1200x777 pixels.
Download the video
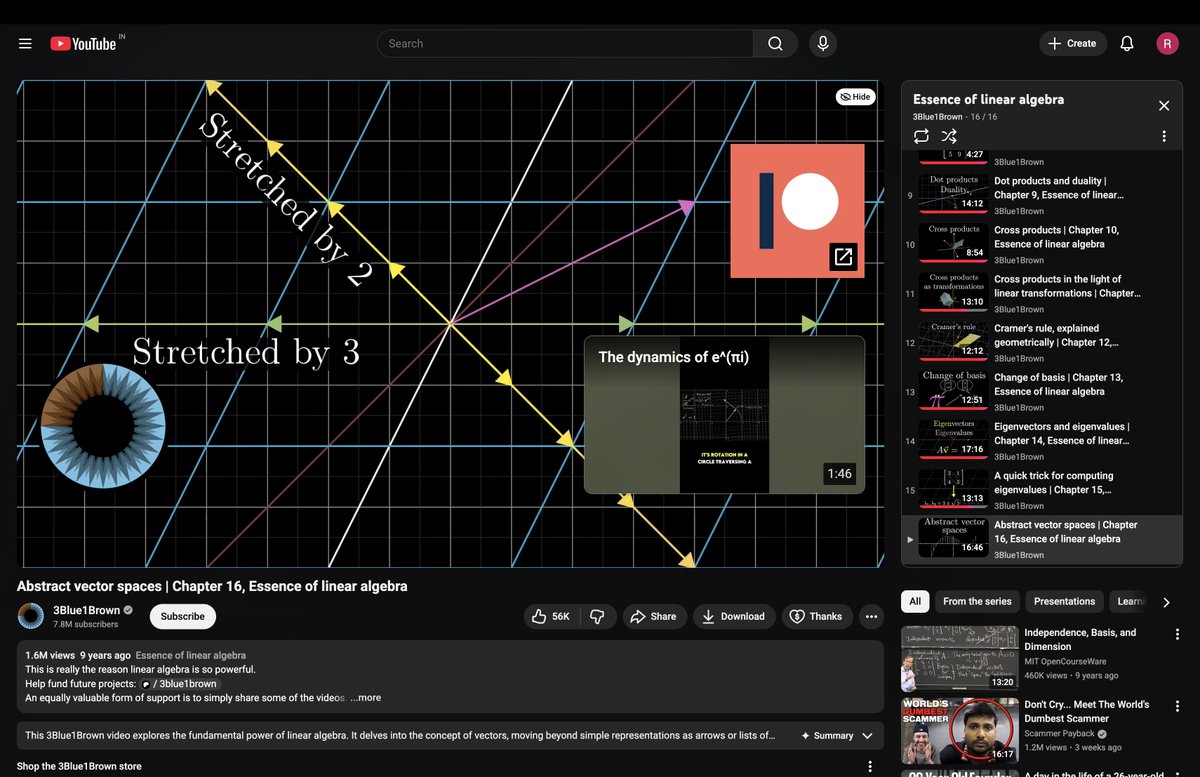pos(733,616)
